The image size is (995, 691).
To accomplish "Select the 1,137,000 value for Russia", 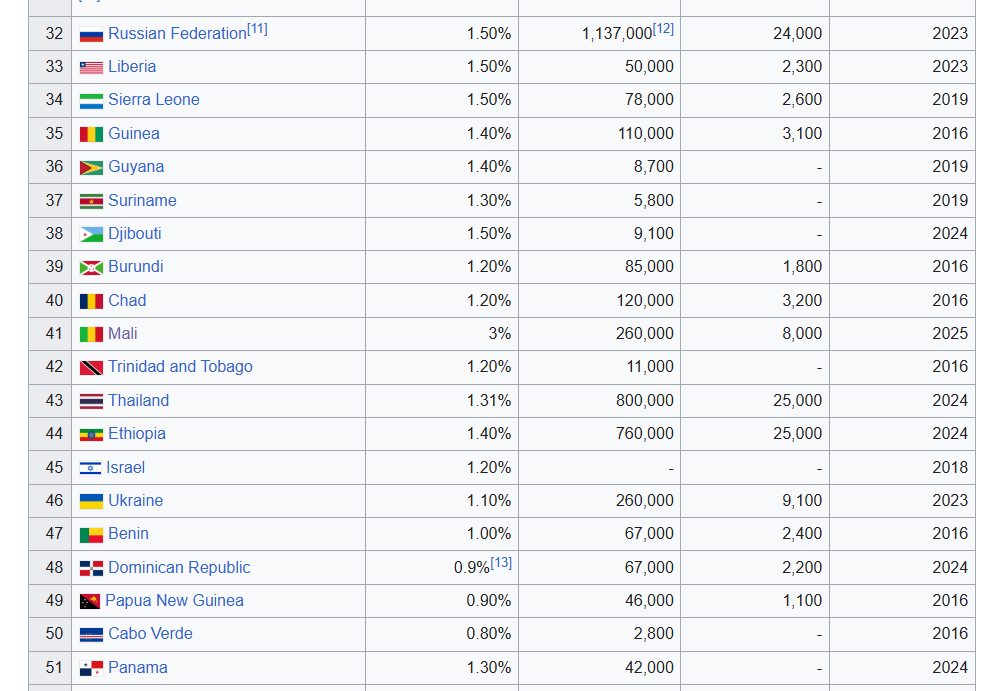I will tap(617, 34).
